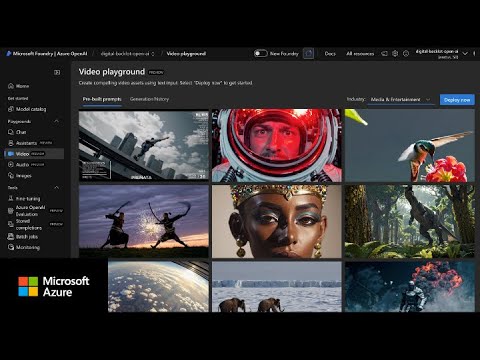Select the crowned woman portrait thumbnail
The width and height of the screenshot is (480, 360).
[277, 222]
